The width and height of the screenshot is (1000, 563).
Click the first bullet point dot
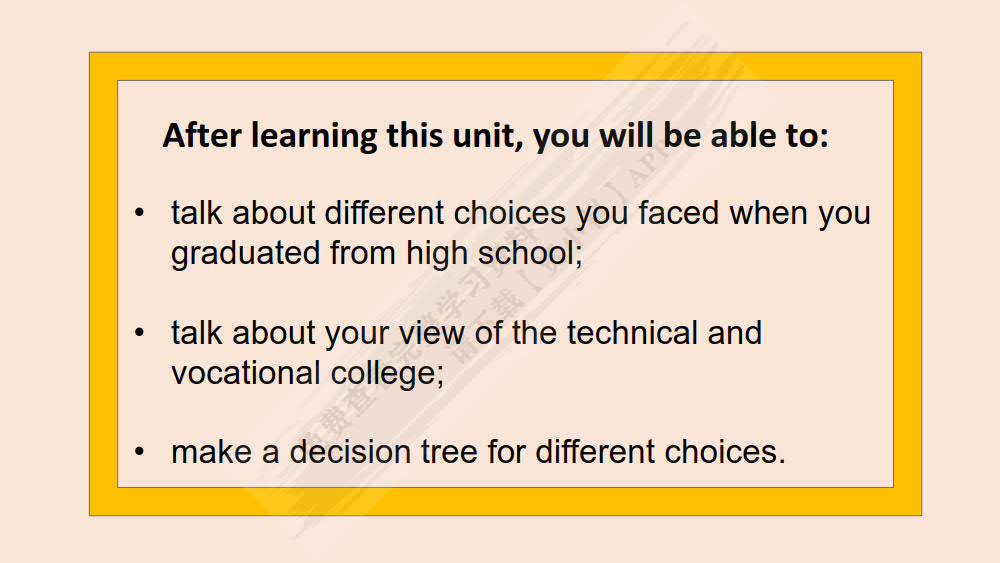141,213
